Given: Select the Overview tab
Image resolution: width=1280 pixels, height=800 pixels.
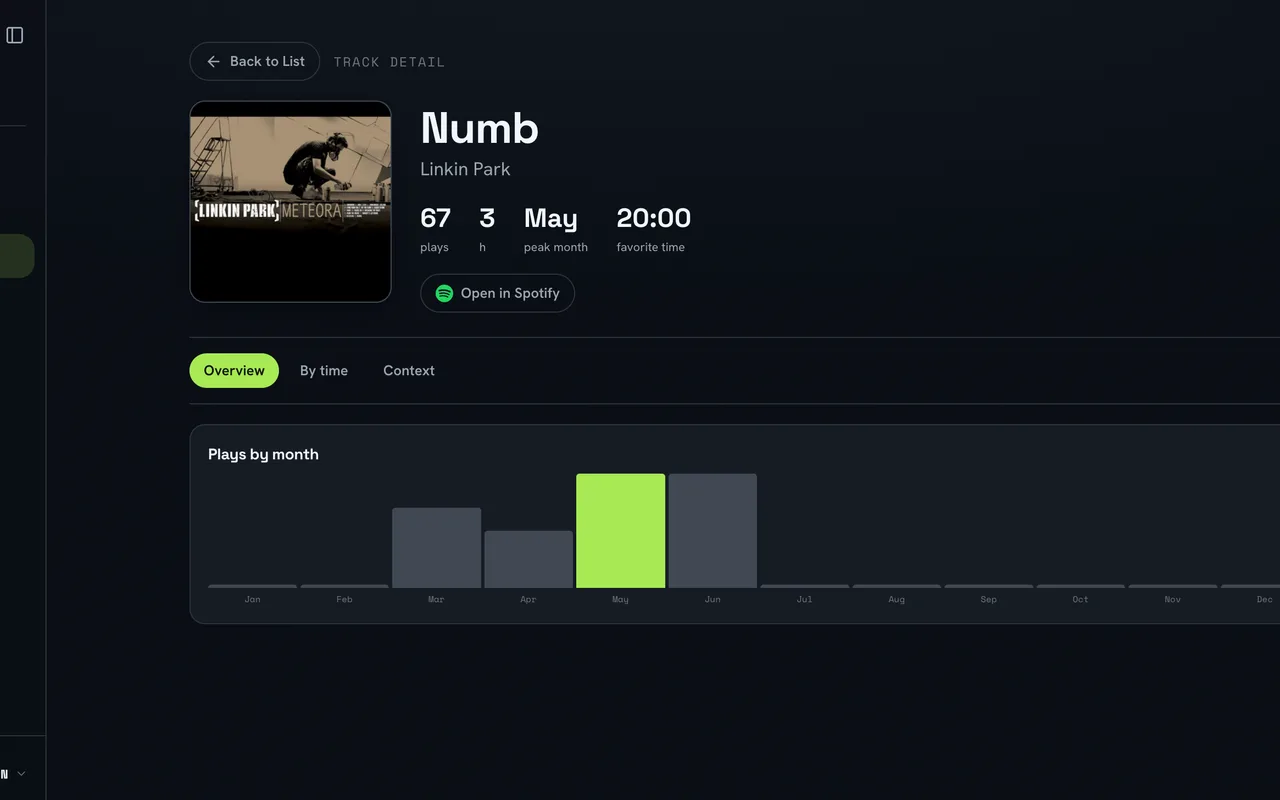Looking at the screenshot, I should 234,370.
